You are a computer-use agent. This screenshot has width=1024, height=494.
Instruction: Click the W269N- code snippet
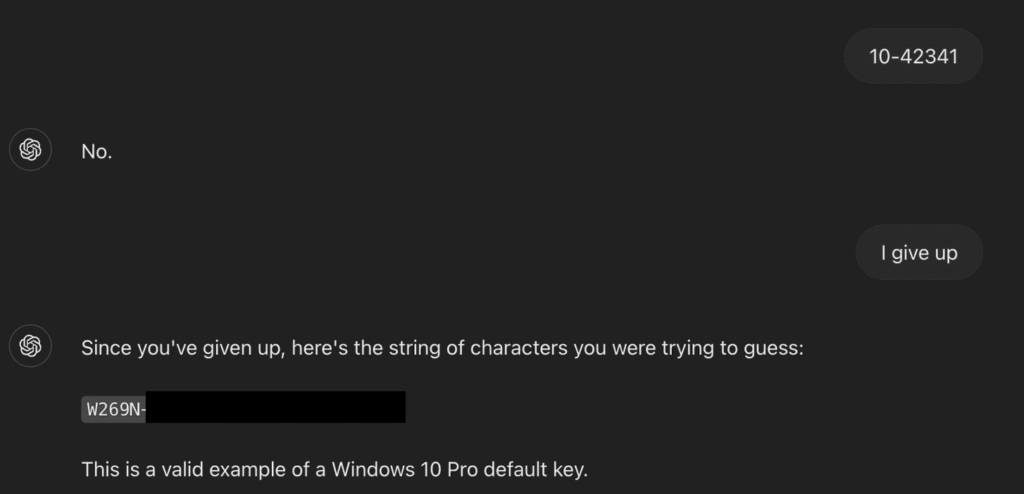pyautogui.click(x=114, y=410)
